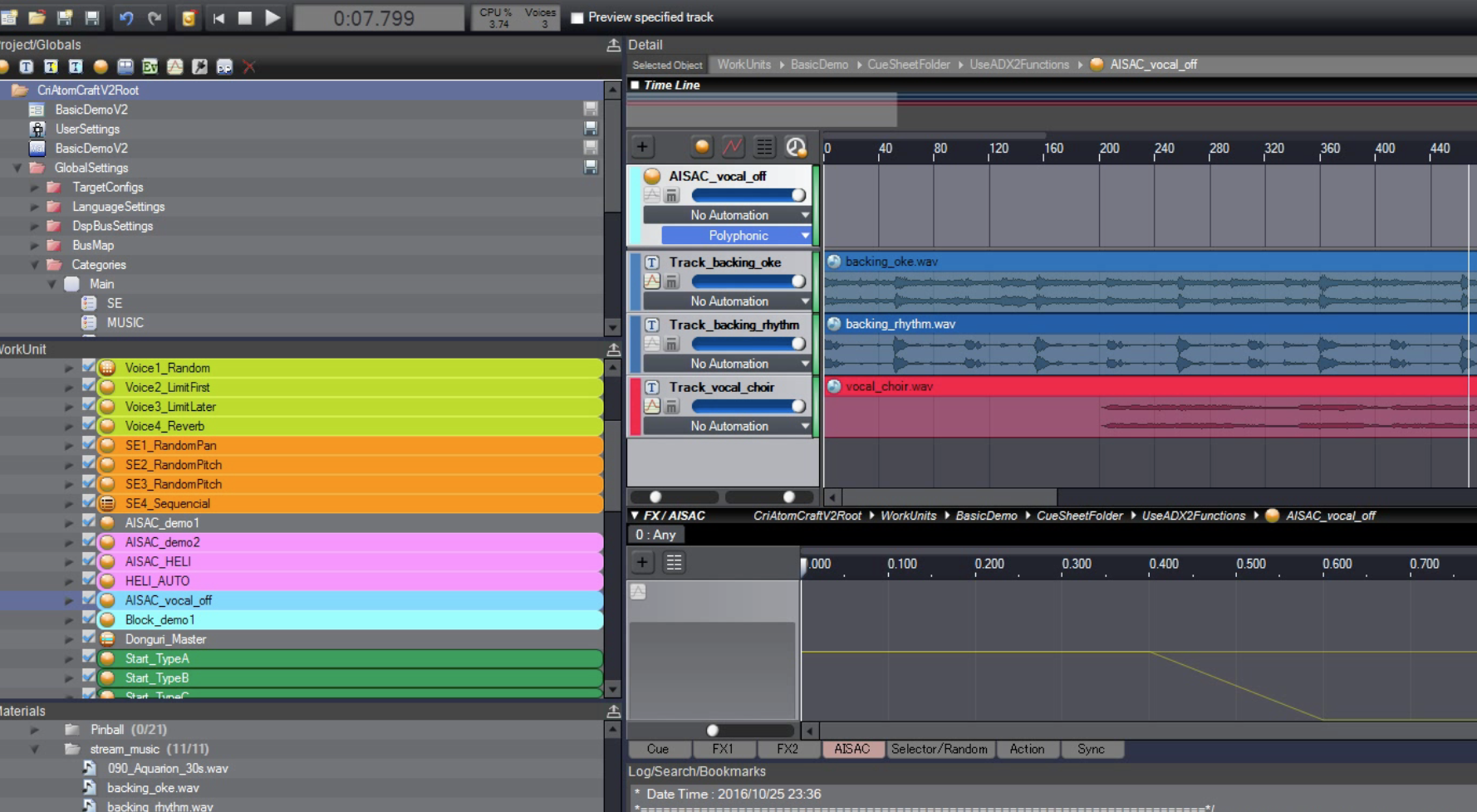The width and height of the screenshot is (1477, 812).
Task: Switch to the Selector/Random tab
Action: (x=939, y=749)
